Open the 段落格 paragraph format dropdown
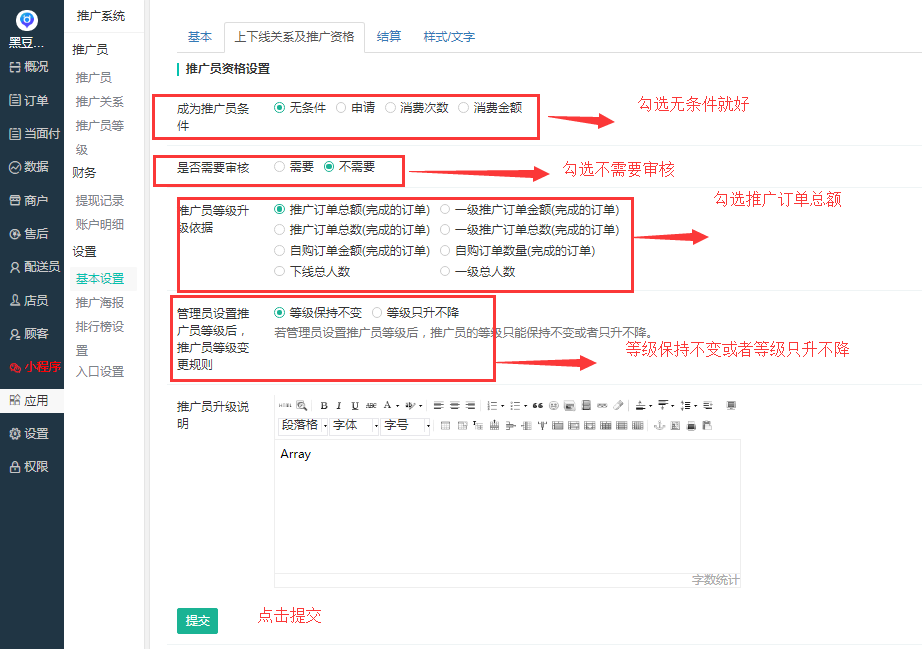Image resolution: width=922 pixels, height=649 pixels. (303, 426)
